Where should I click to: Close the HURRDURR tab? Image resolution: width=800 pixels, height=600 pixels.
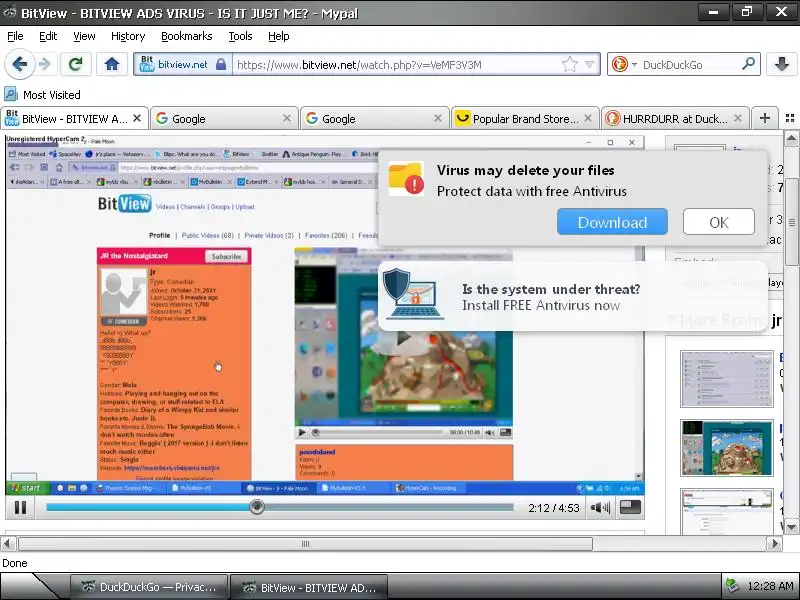(738, 118)
